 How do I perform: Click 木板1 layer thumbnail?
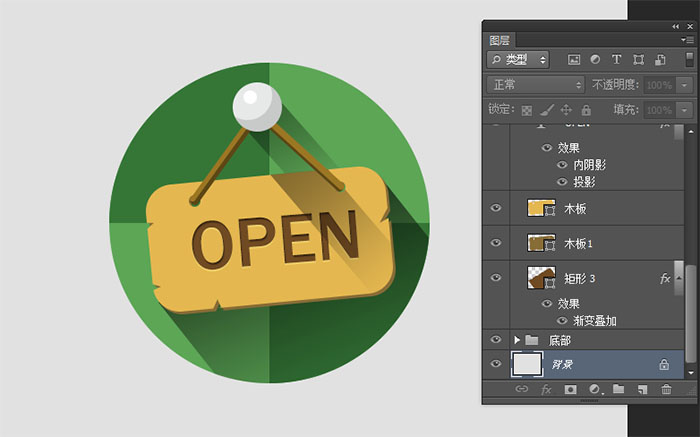(541, 243)
